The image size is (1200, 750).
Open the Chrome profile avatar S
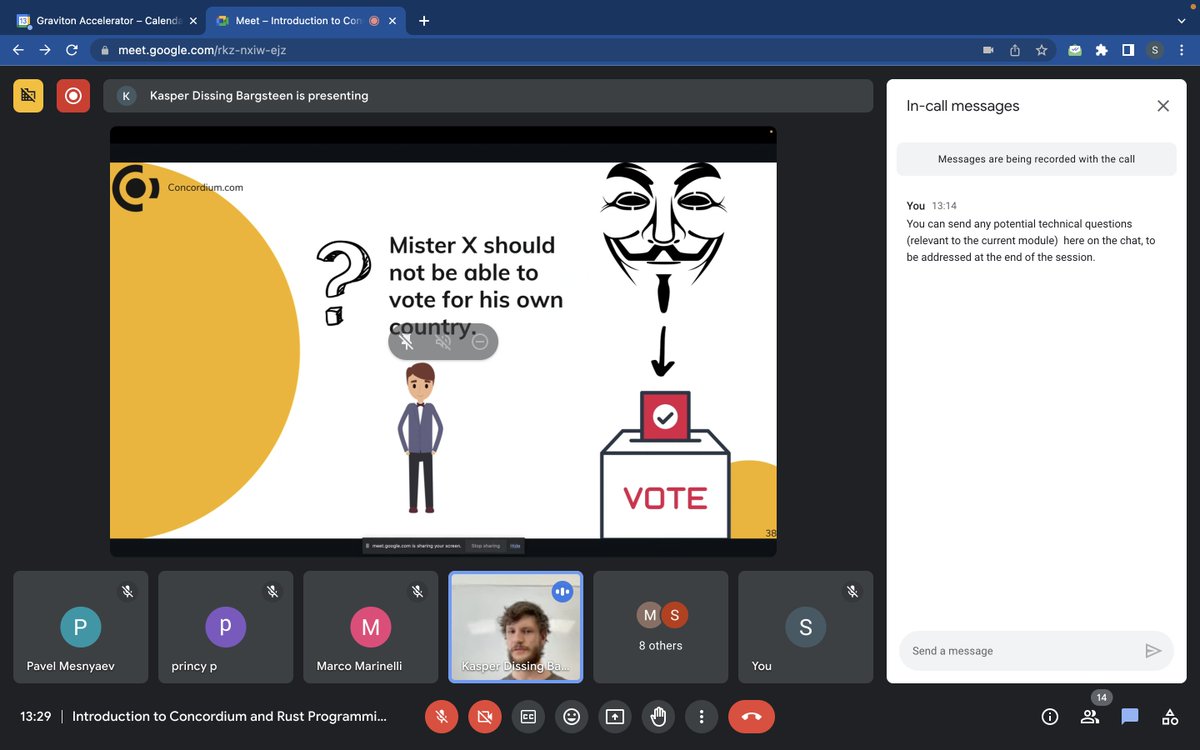click(x=1155, y=50)
